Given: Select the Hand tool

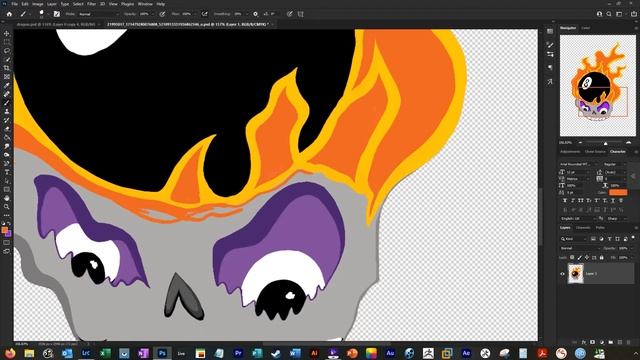Looking at the screenshot, I should [7, 198].
